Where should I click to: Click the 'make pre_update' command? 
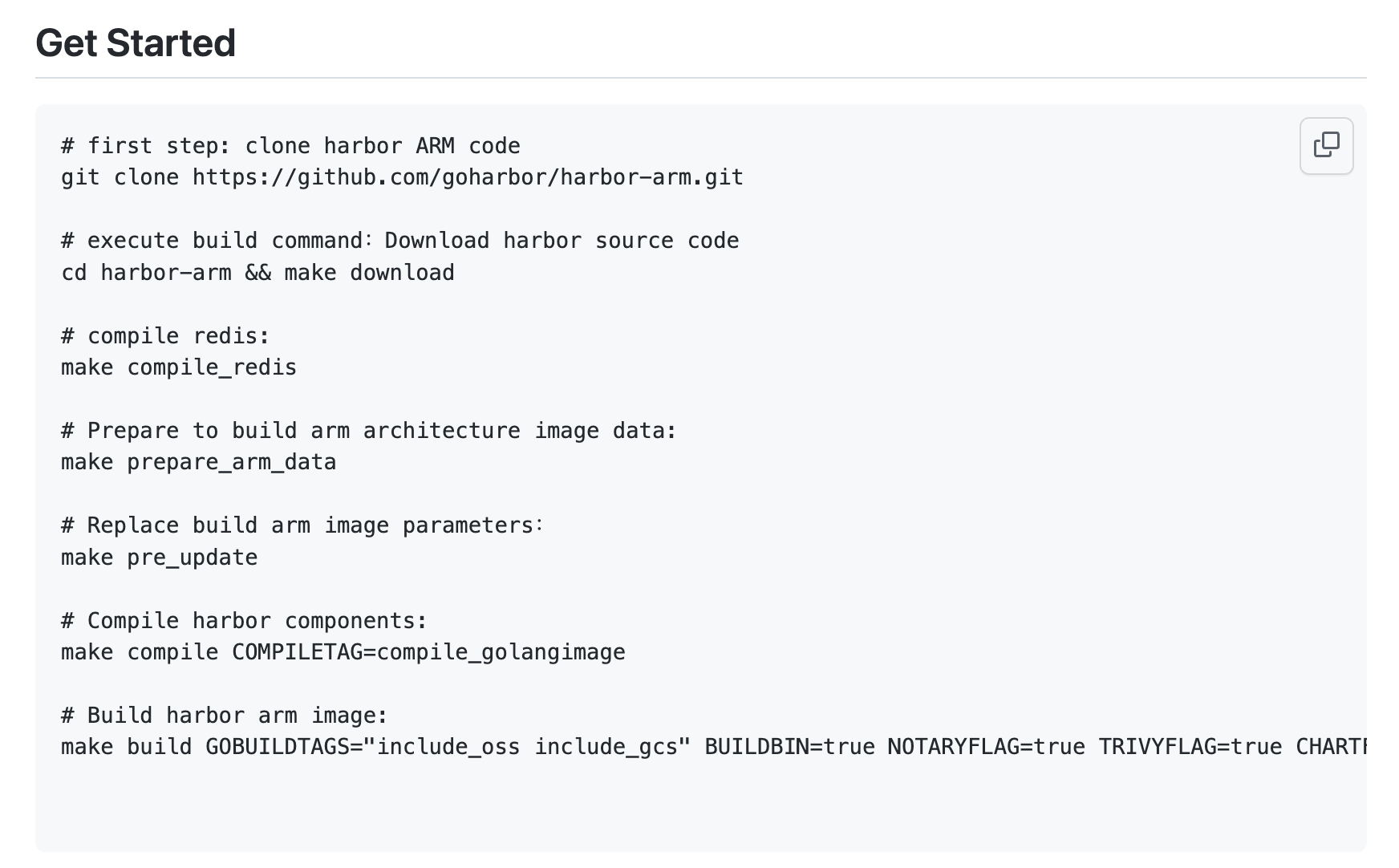click(x=159, y=558)
